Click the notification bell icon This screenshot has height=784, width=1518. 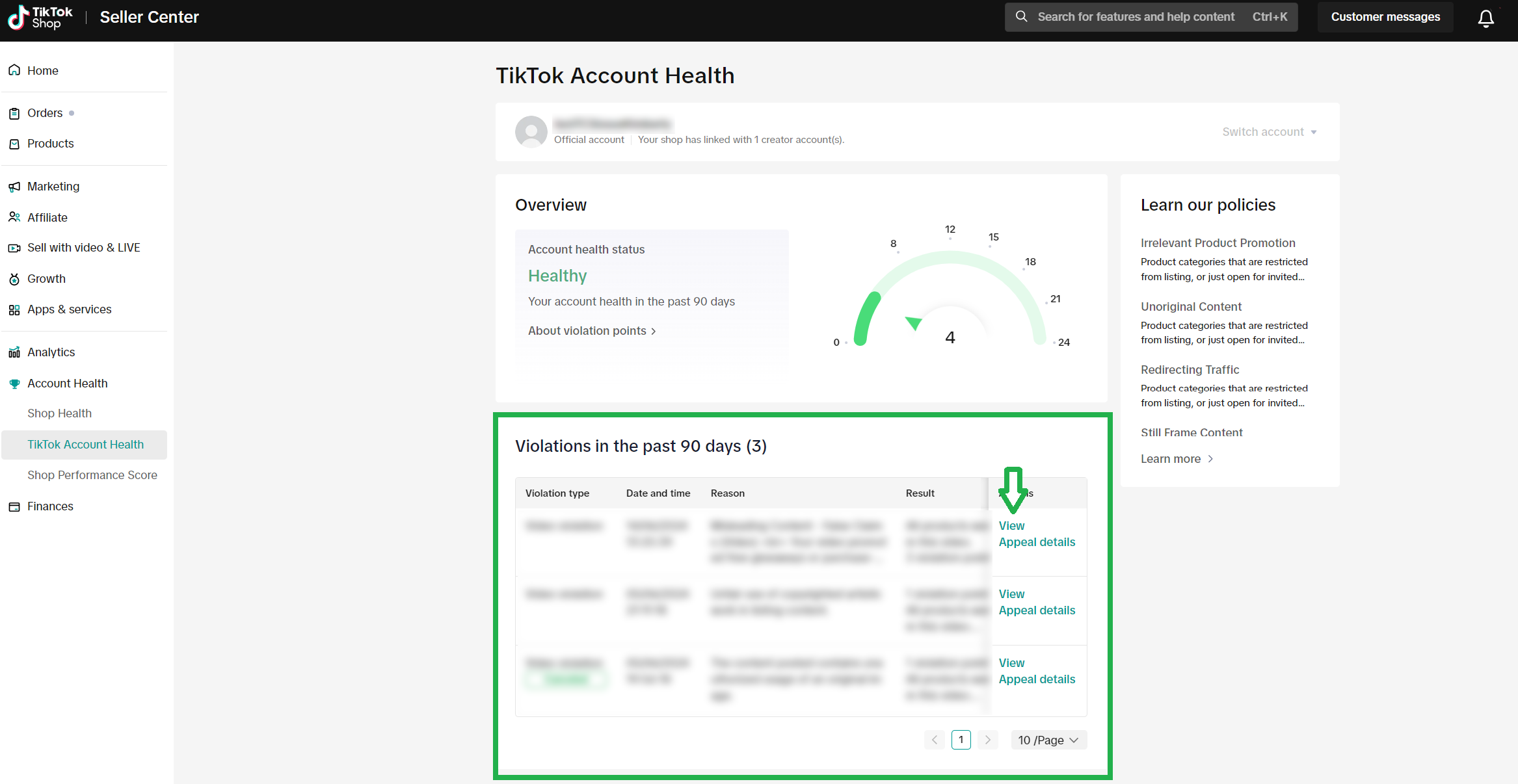tap(1485, 18)
